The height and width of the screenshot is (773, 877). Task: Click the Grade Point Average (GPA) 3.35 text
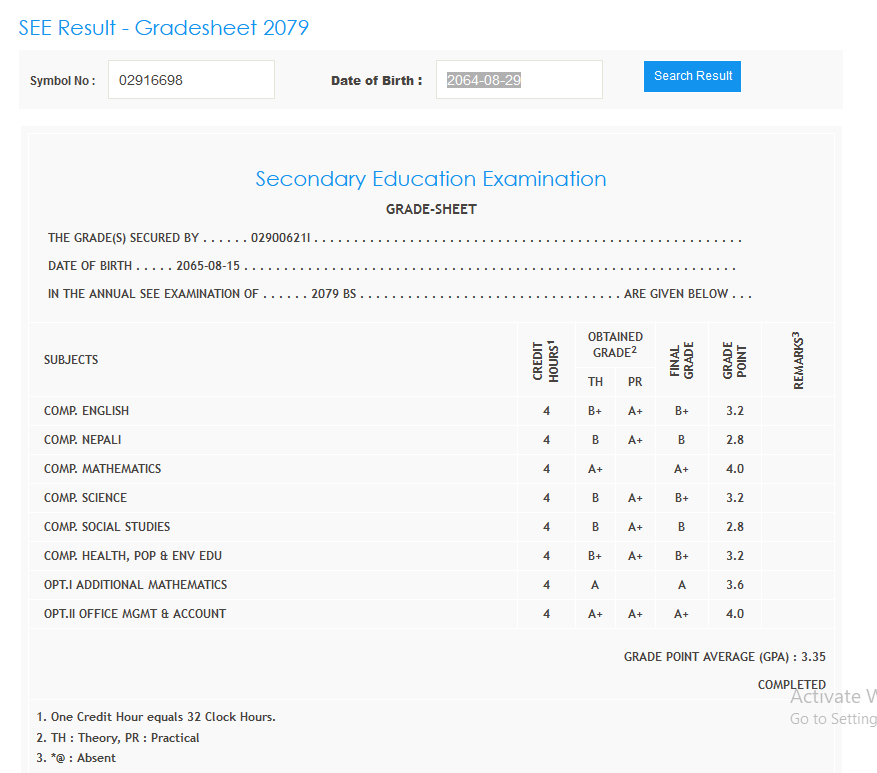[724, 657]
